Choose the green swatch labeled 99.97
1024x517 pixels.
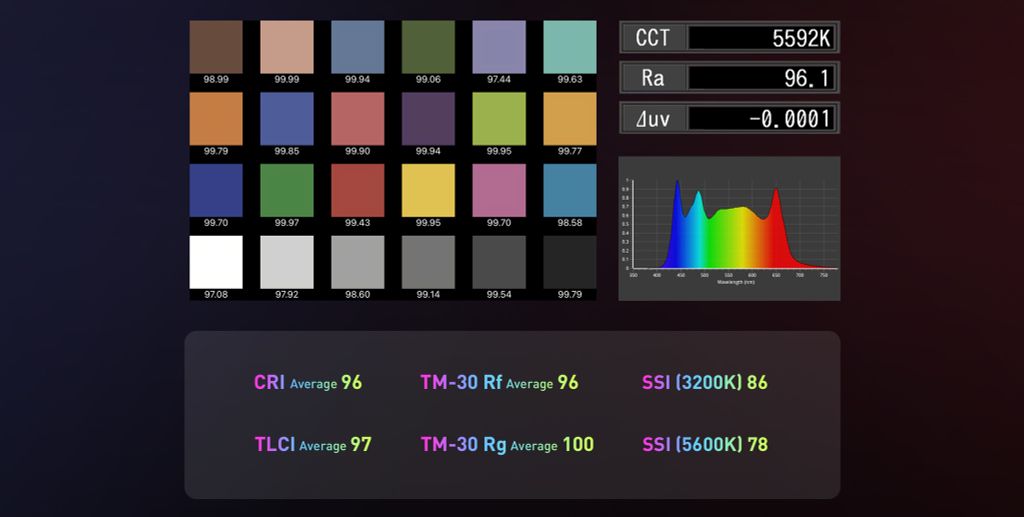point(287,190)
